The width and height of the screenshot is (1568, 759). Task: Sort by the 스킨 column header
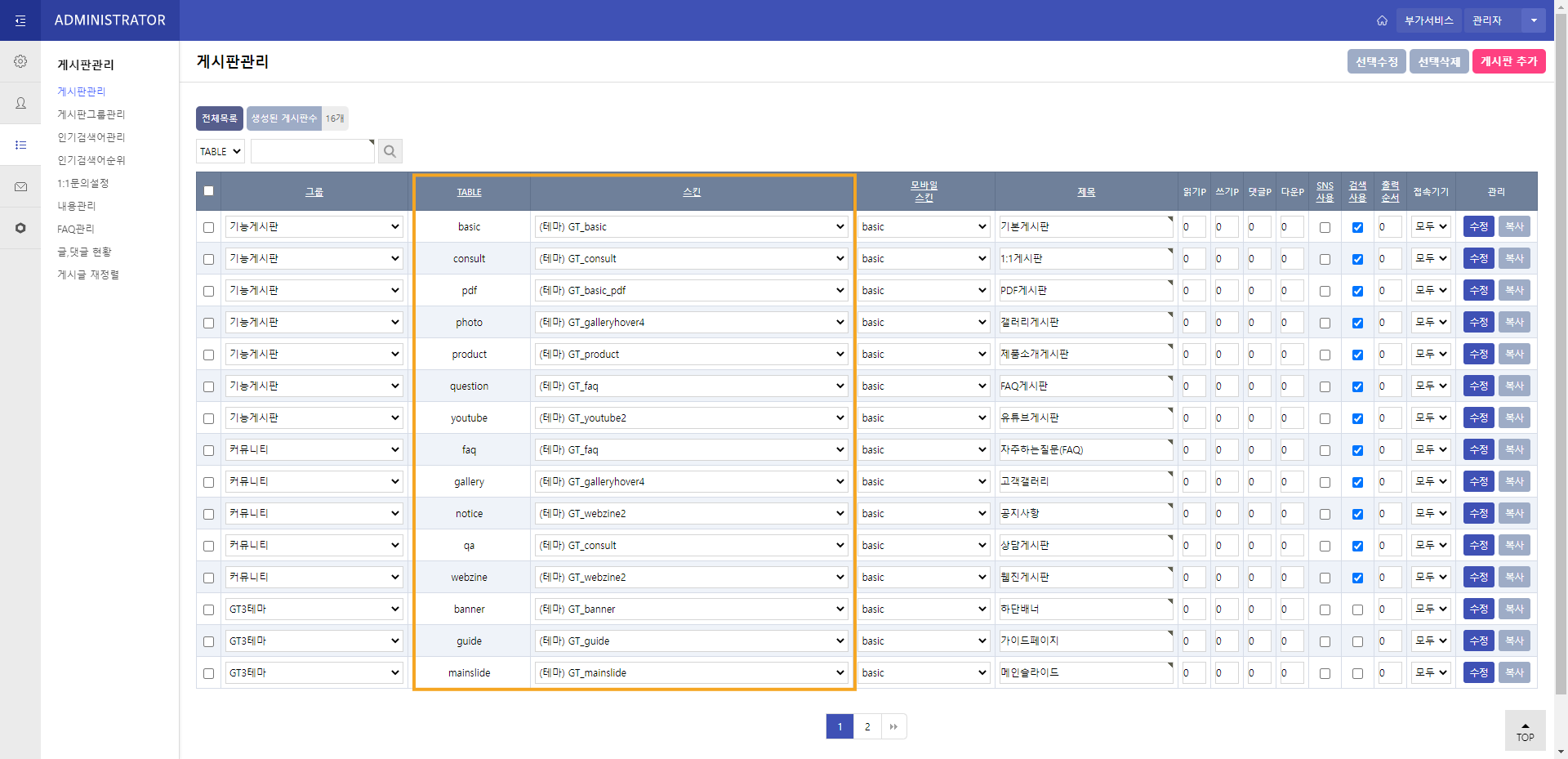[692, 192]
